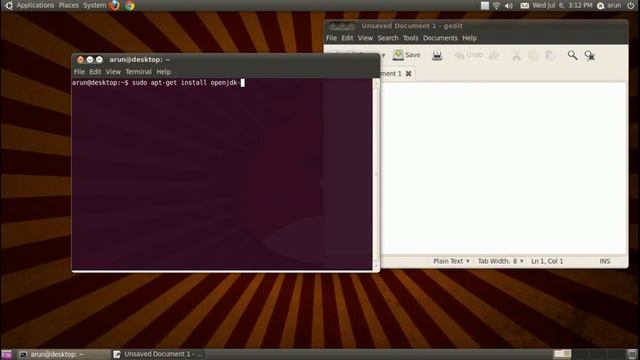Open gedit's Help menu
The image size is (640, 360).
click(469, 38)
